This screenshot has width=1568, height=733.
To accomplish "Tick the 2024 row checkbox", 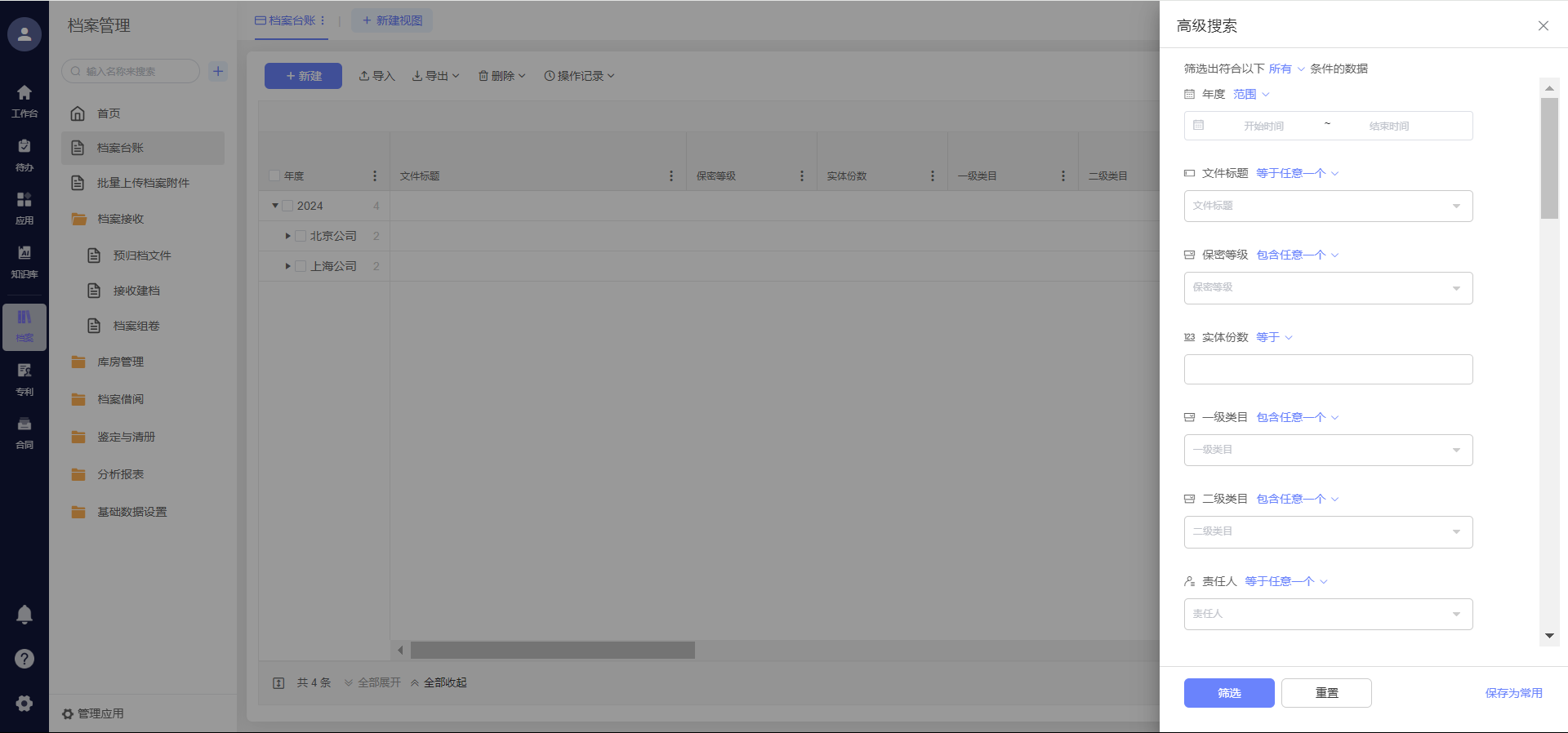I will [287, 206].
